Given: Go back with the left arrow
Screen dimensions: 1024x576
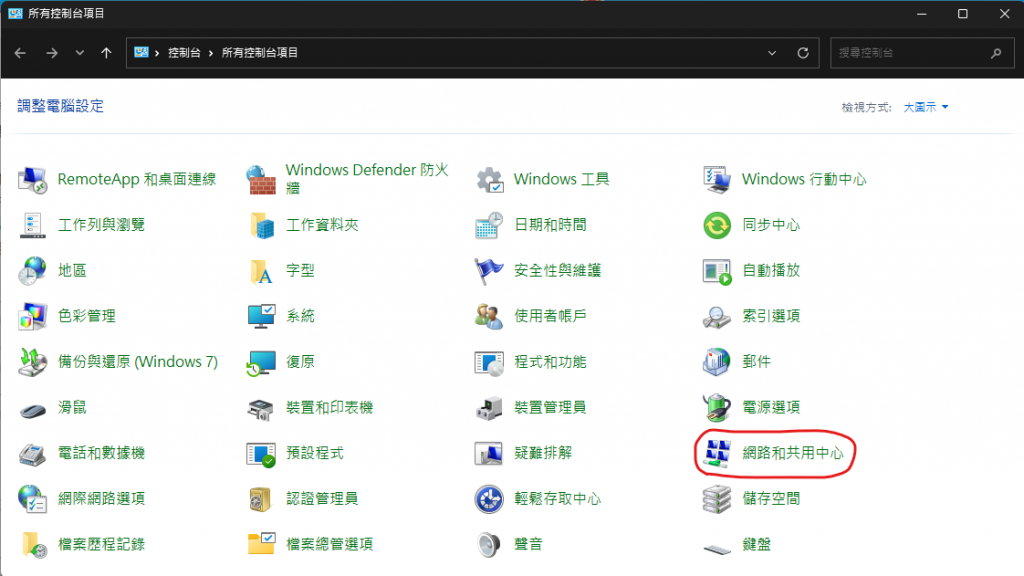Looking at the screenshot, I should (x=20, y=53).
